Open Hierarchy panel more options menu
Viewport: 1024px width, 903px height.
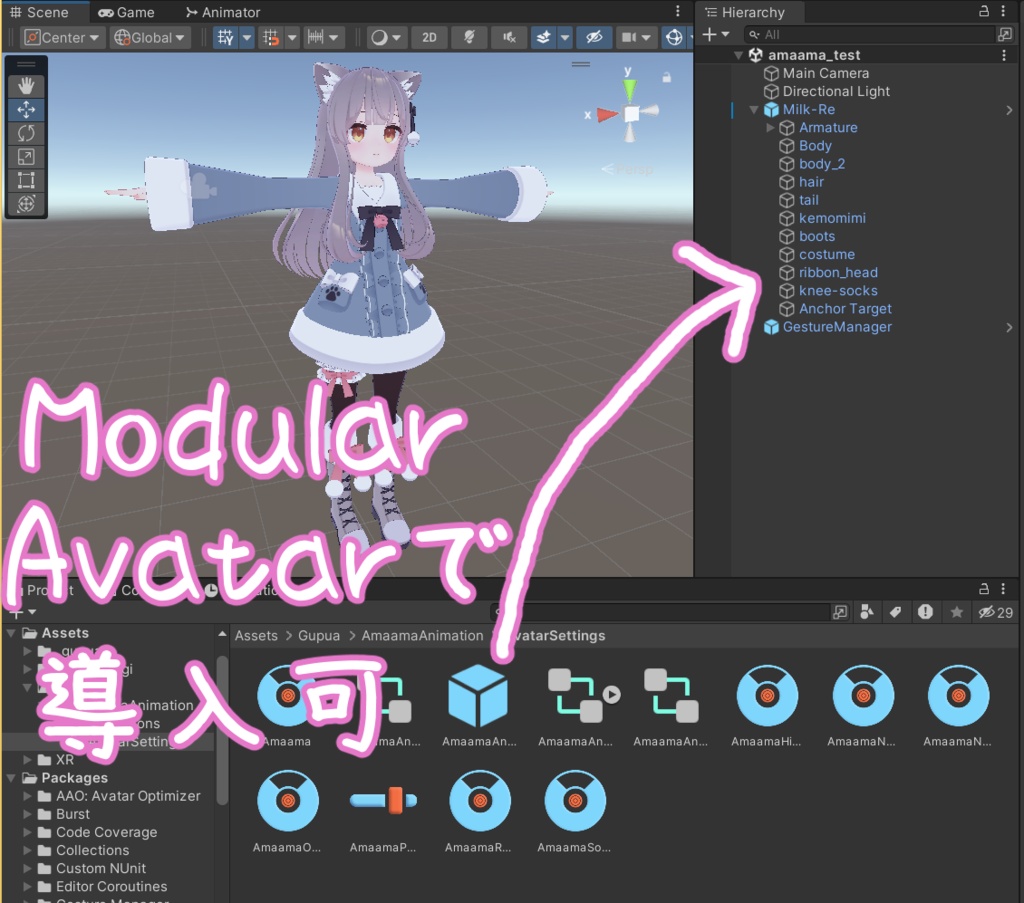coord(1003,11)
